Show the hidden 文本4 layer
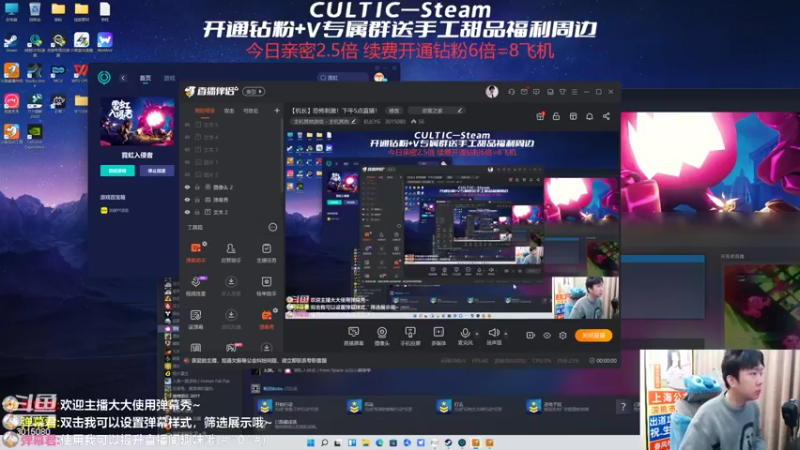The image size is (800, 450). pyautogui.click(x=187, y=137)
